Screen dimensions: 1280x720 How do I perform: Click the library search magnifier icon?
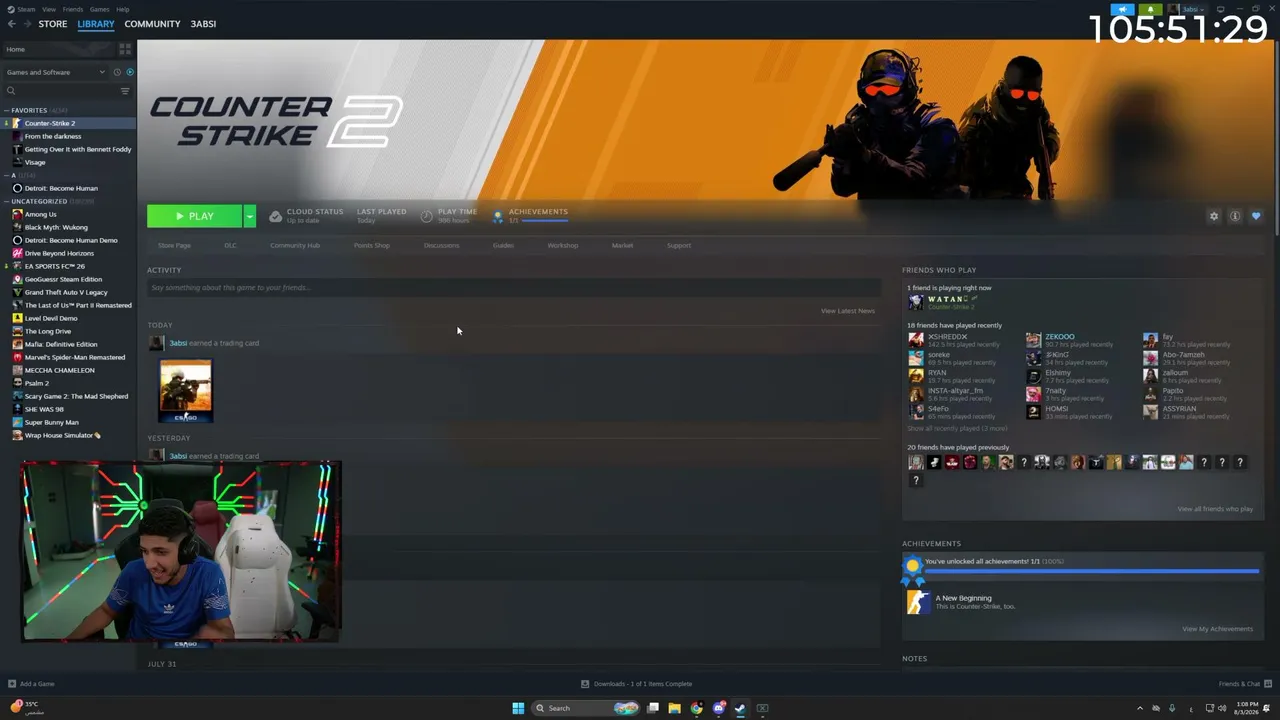click(11, 91)
